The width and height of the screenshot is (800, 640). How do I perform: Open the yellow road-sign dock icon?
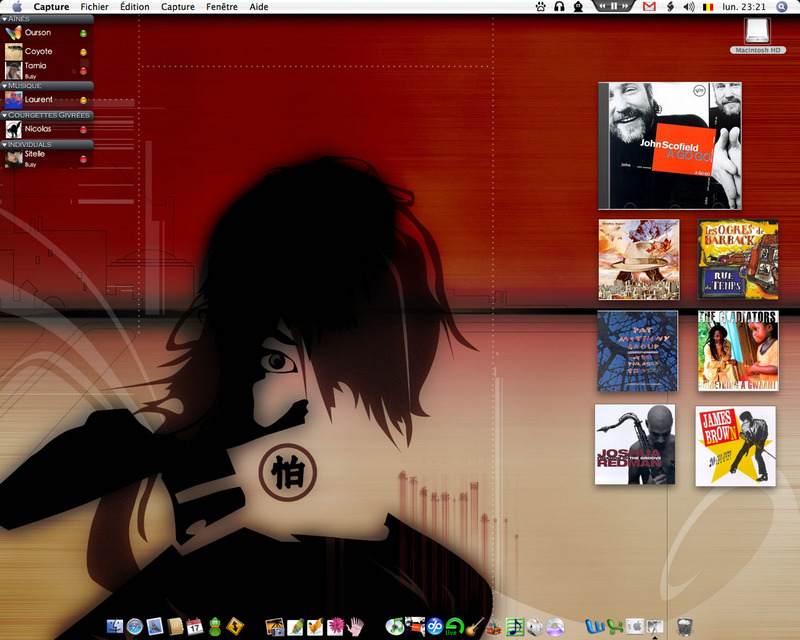[235, 626]
